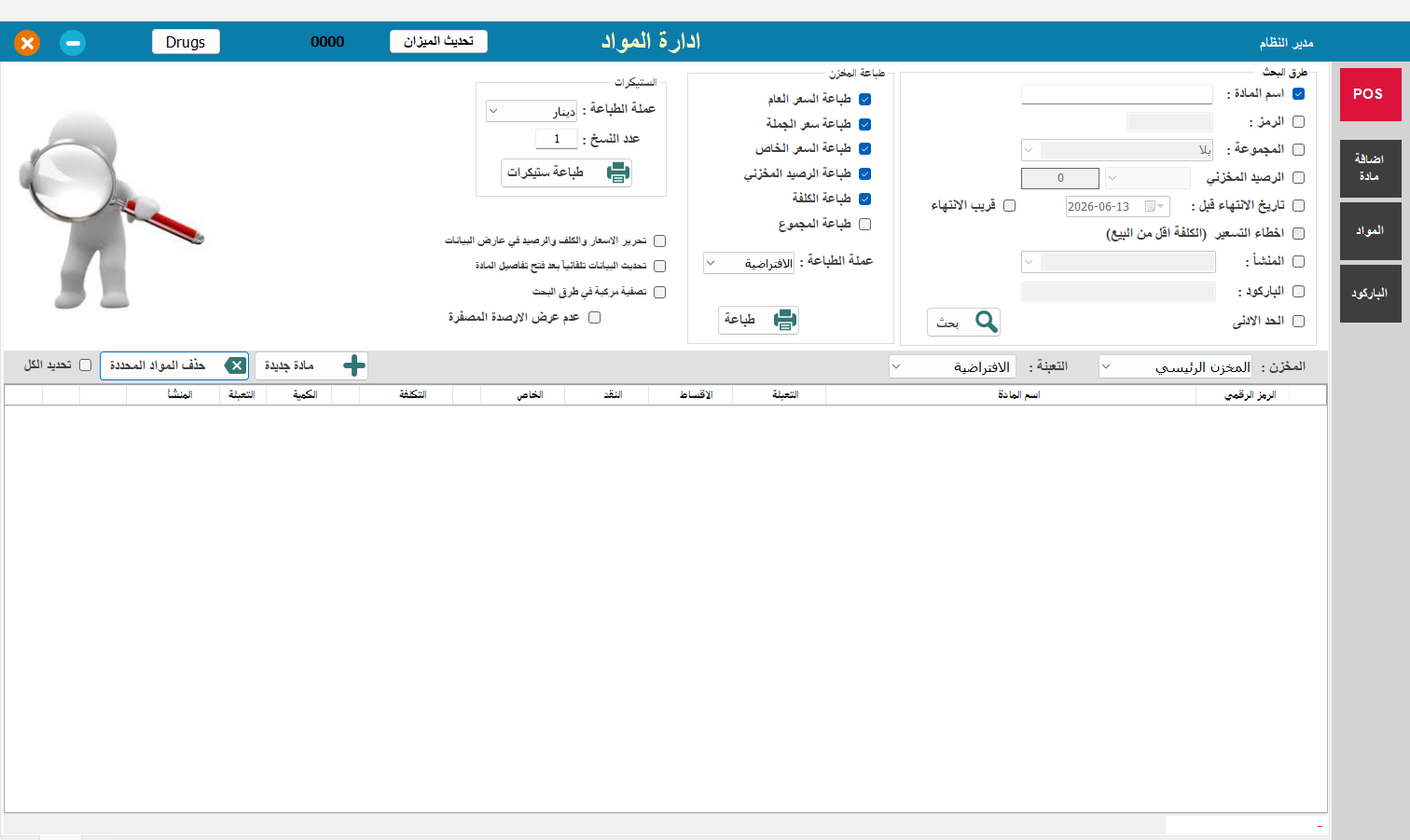Uncheck طباعة السعر الخاص checkbox
Screen dimensions: 1410x840
coord(864,149)
